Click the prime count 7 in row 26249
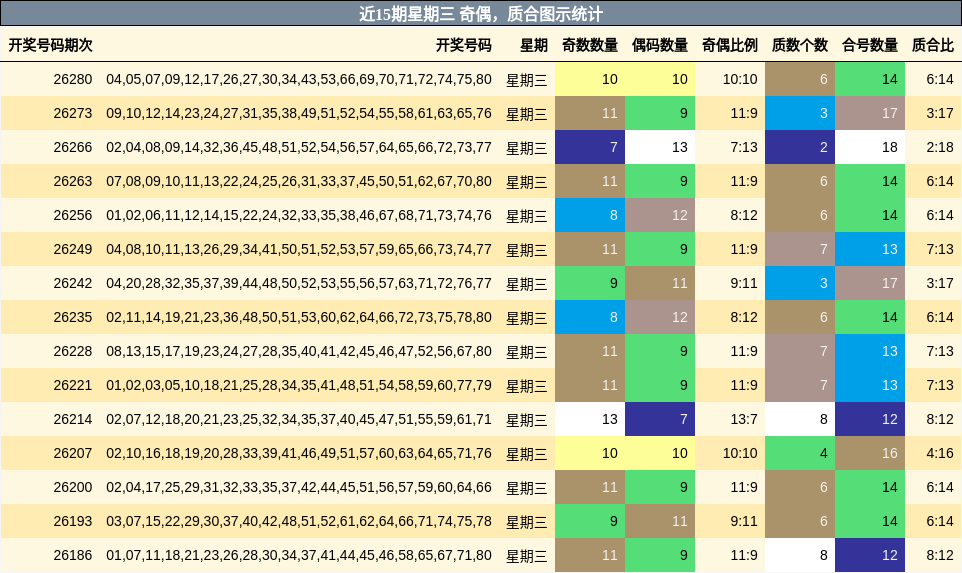The image size is (962, 573). click(800, 249)
